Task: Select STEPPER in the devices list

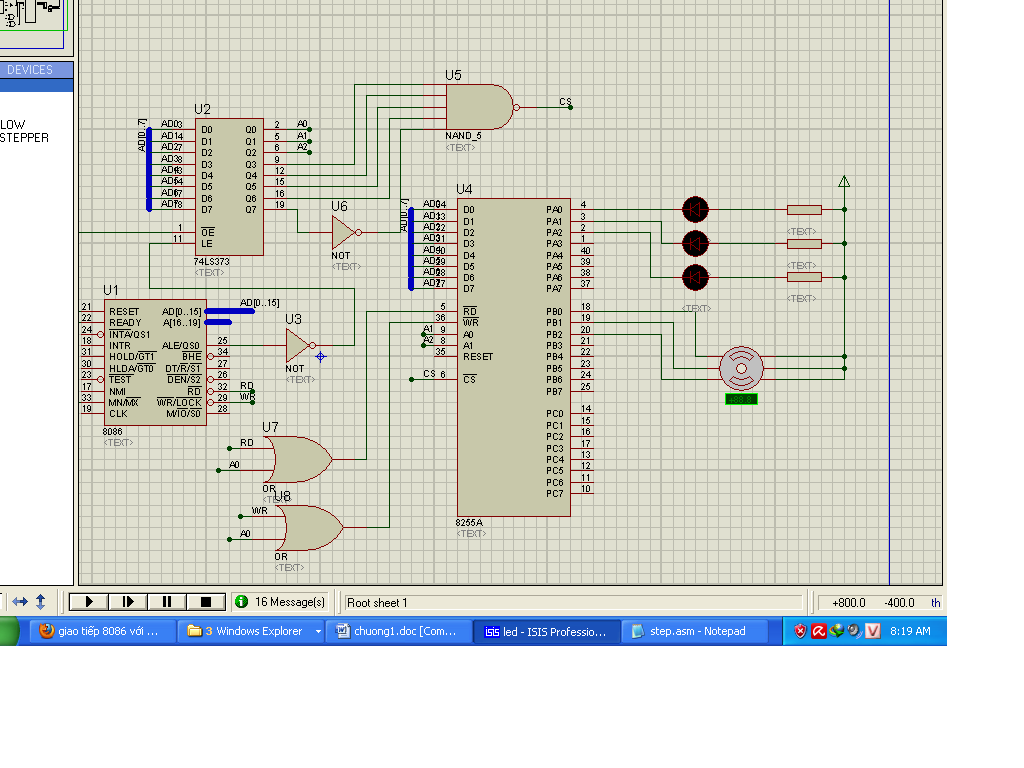Action: coord(24,138)
